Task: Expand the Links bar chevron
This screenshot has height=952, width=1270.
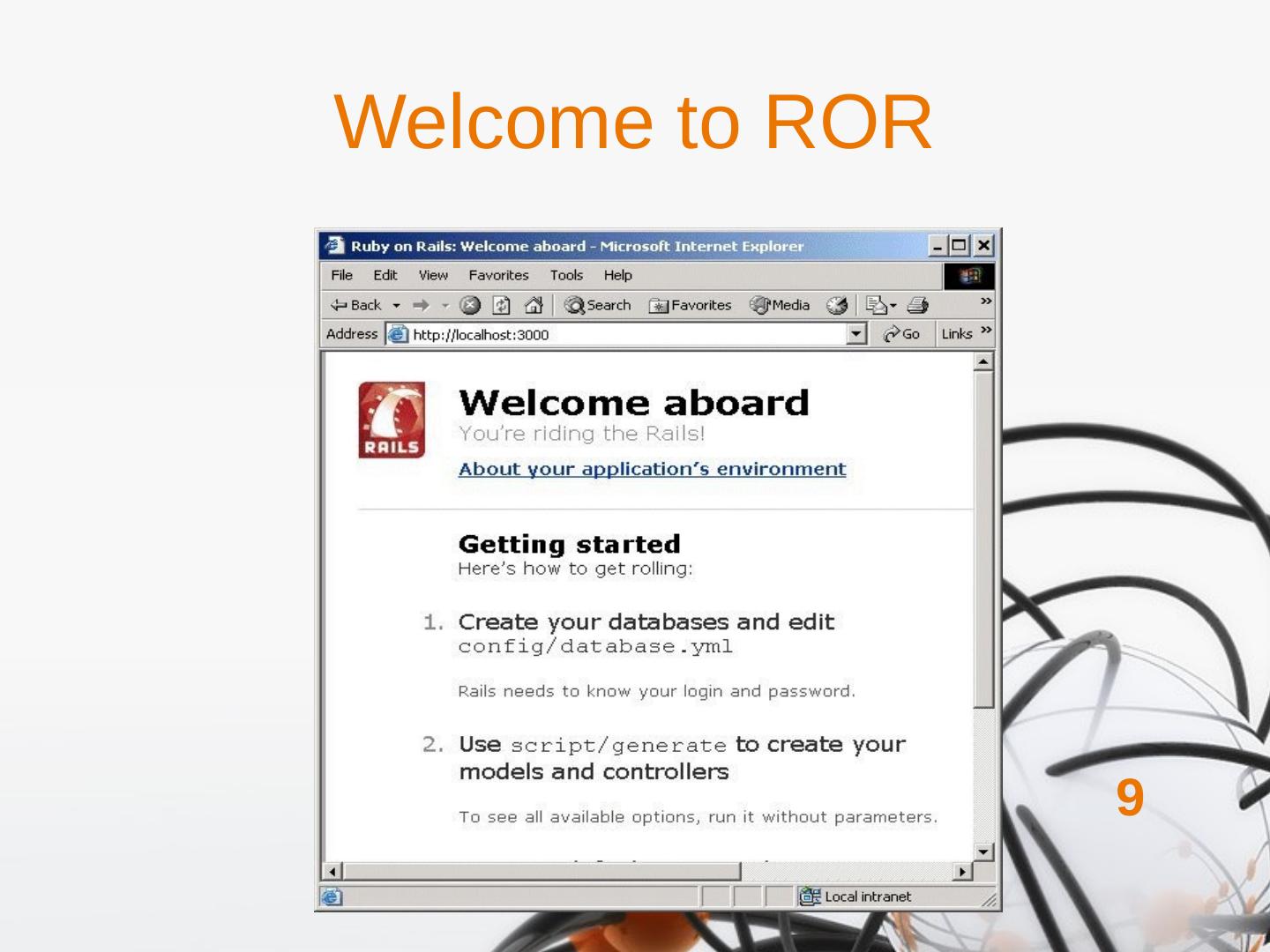Action: point(986,330)
